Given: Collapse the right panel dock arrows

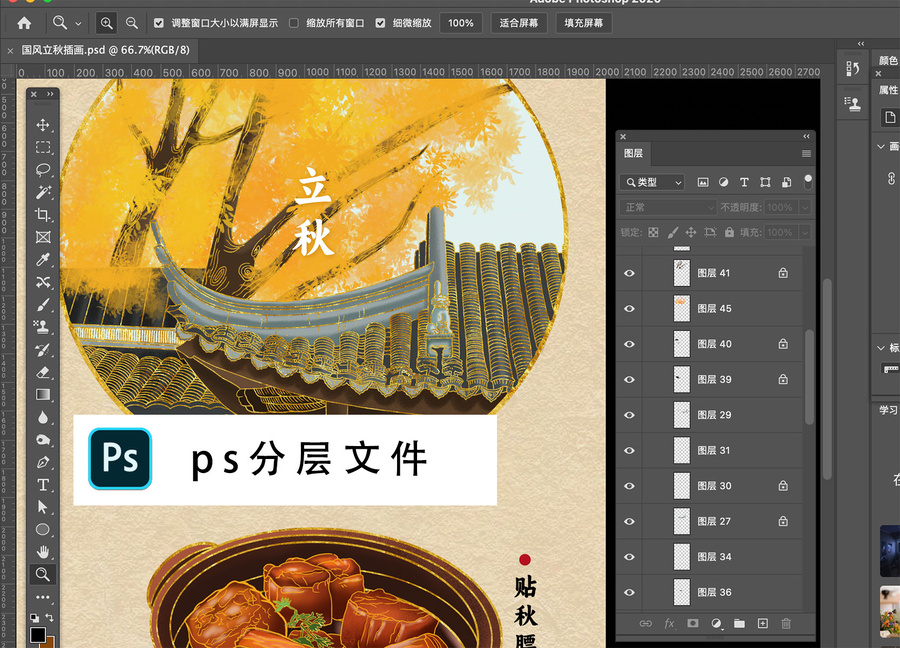Looking at the screenshot, I should [861, 44].
